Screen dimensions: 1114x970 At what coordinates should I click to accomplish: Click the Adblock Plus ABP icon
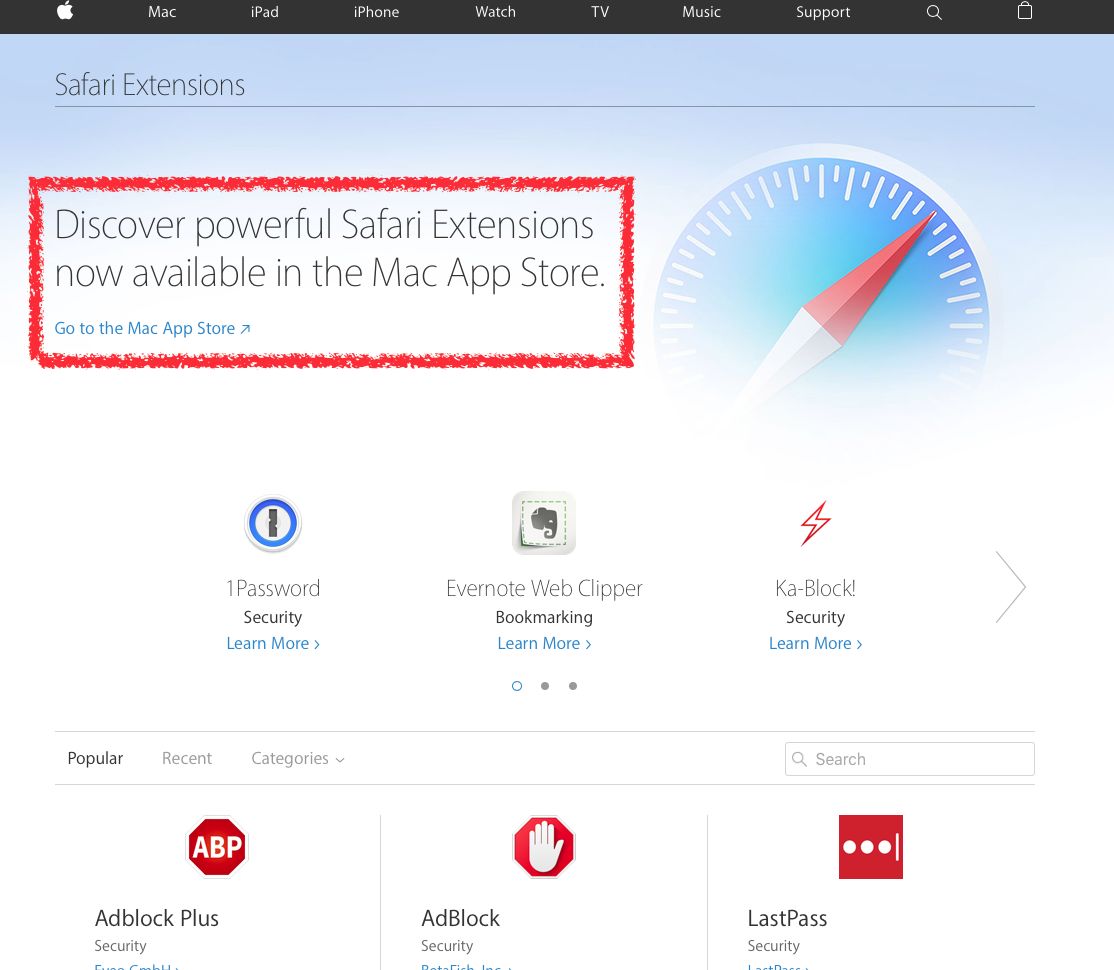(x=217, y=846)
